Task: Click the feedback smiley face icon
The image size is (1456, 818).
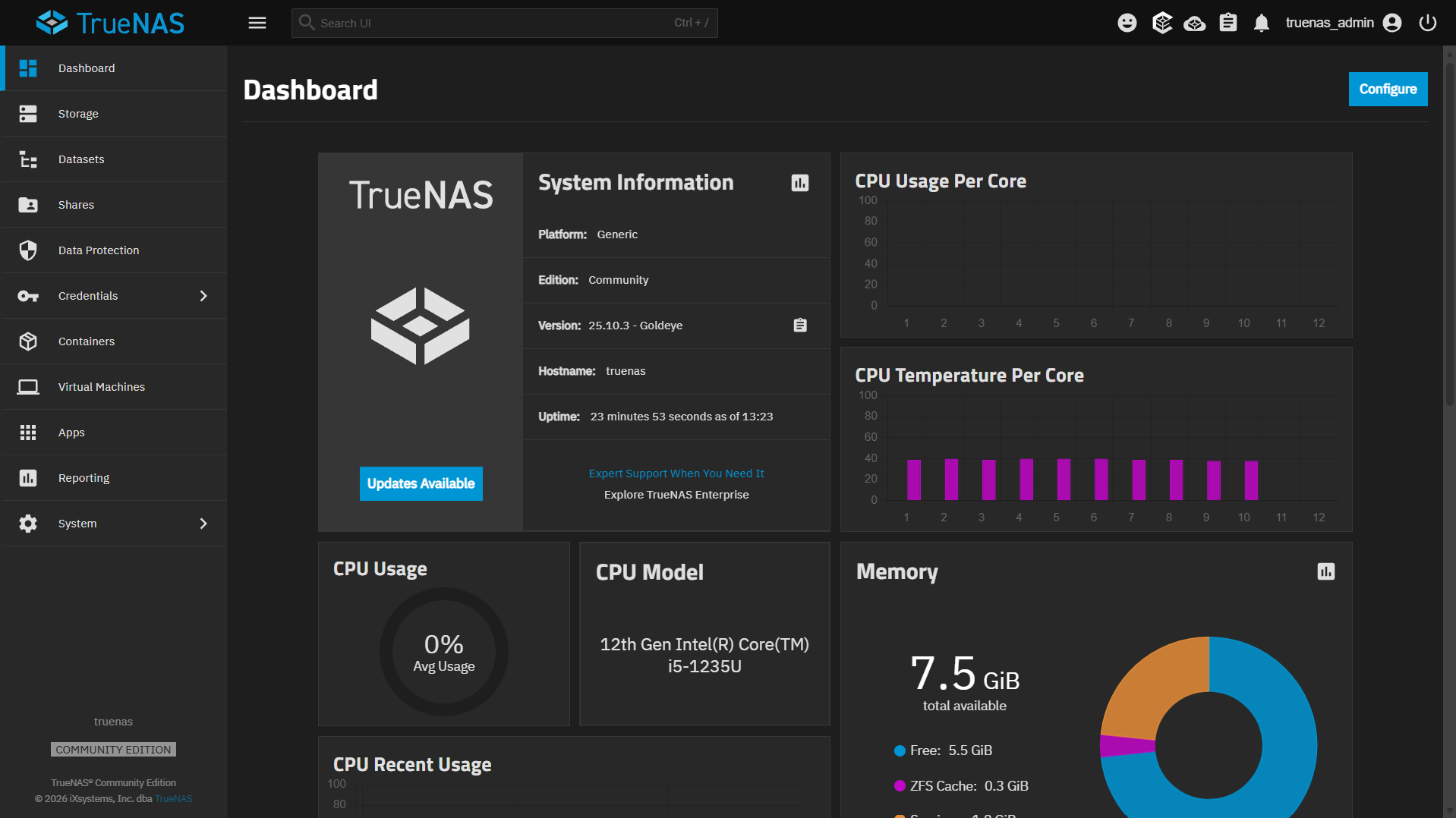Action: click(1127, 23)
